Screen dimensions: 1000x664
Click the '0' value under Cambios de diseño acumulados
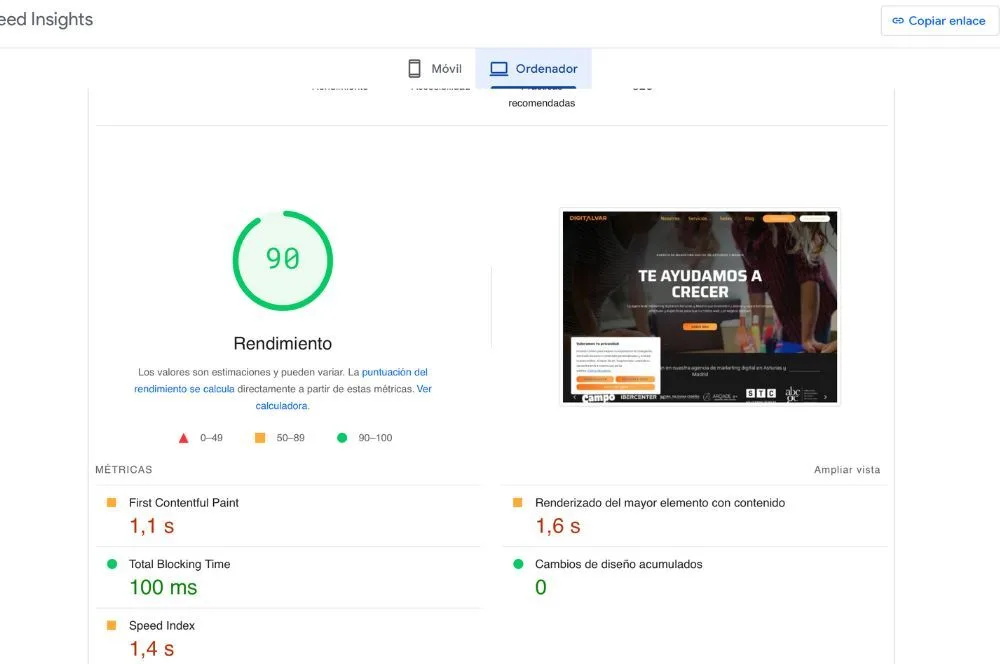coord(541,587)
